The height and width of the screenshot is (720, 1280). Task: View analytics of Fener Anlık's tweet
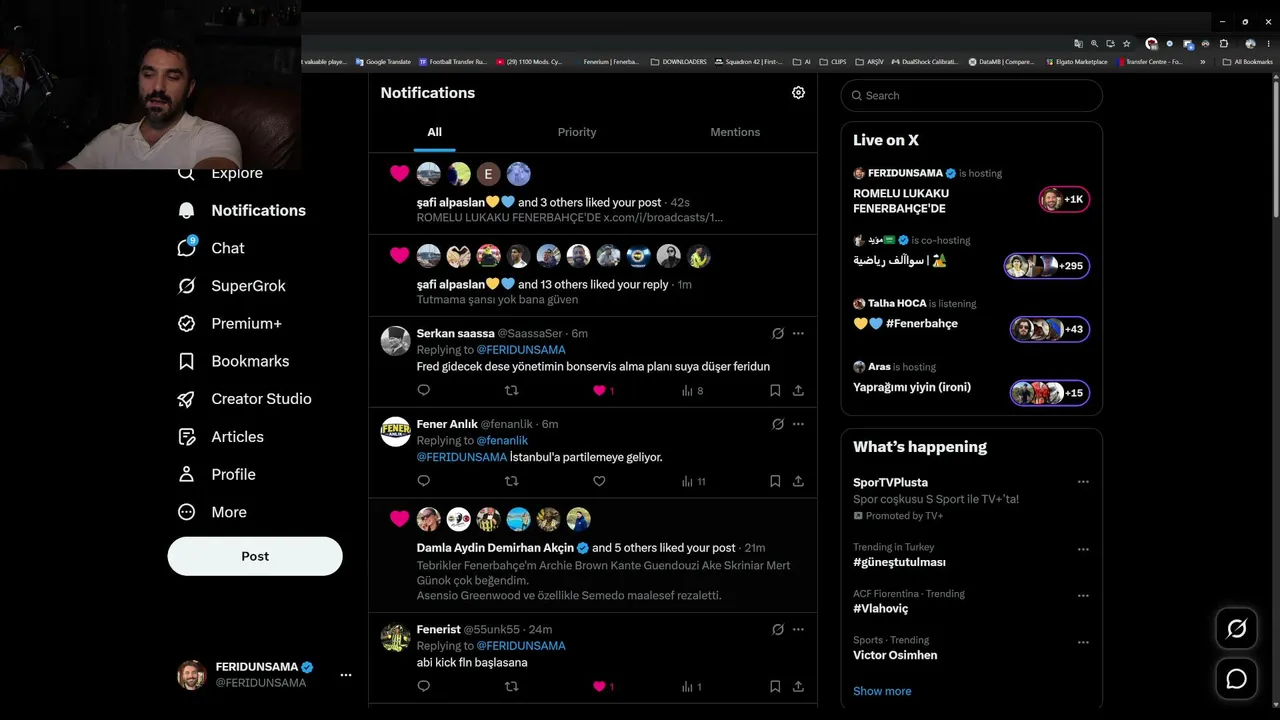click(693, 481)
